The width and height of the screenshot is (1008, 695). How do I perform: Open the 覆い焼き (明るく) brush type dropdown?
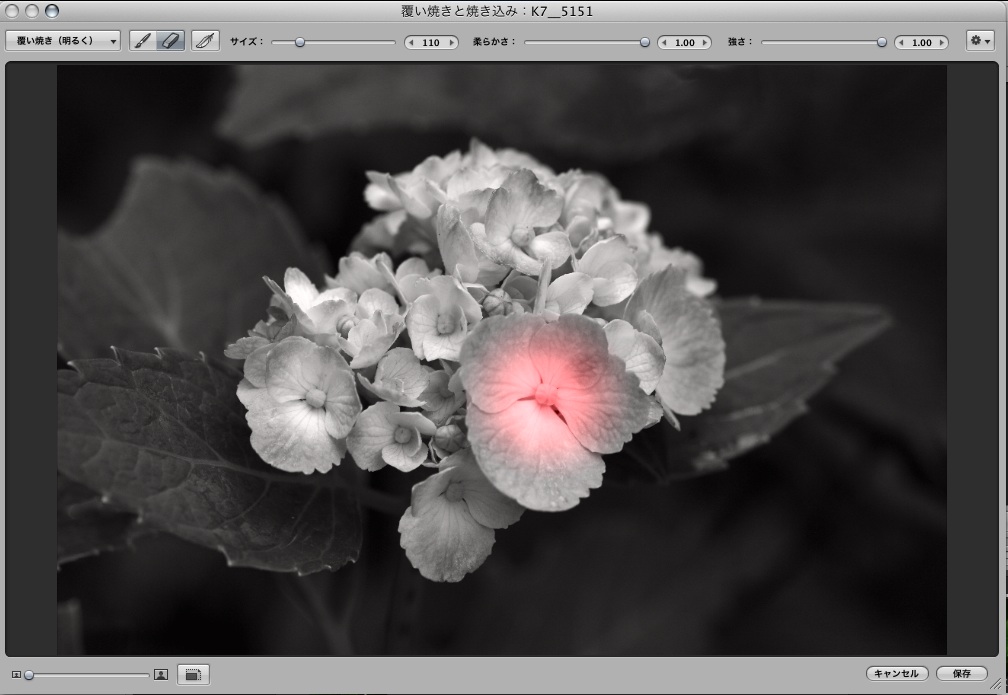[62, 42]
